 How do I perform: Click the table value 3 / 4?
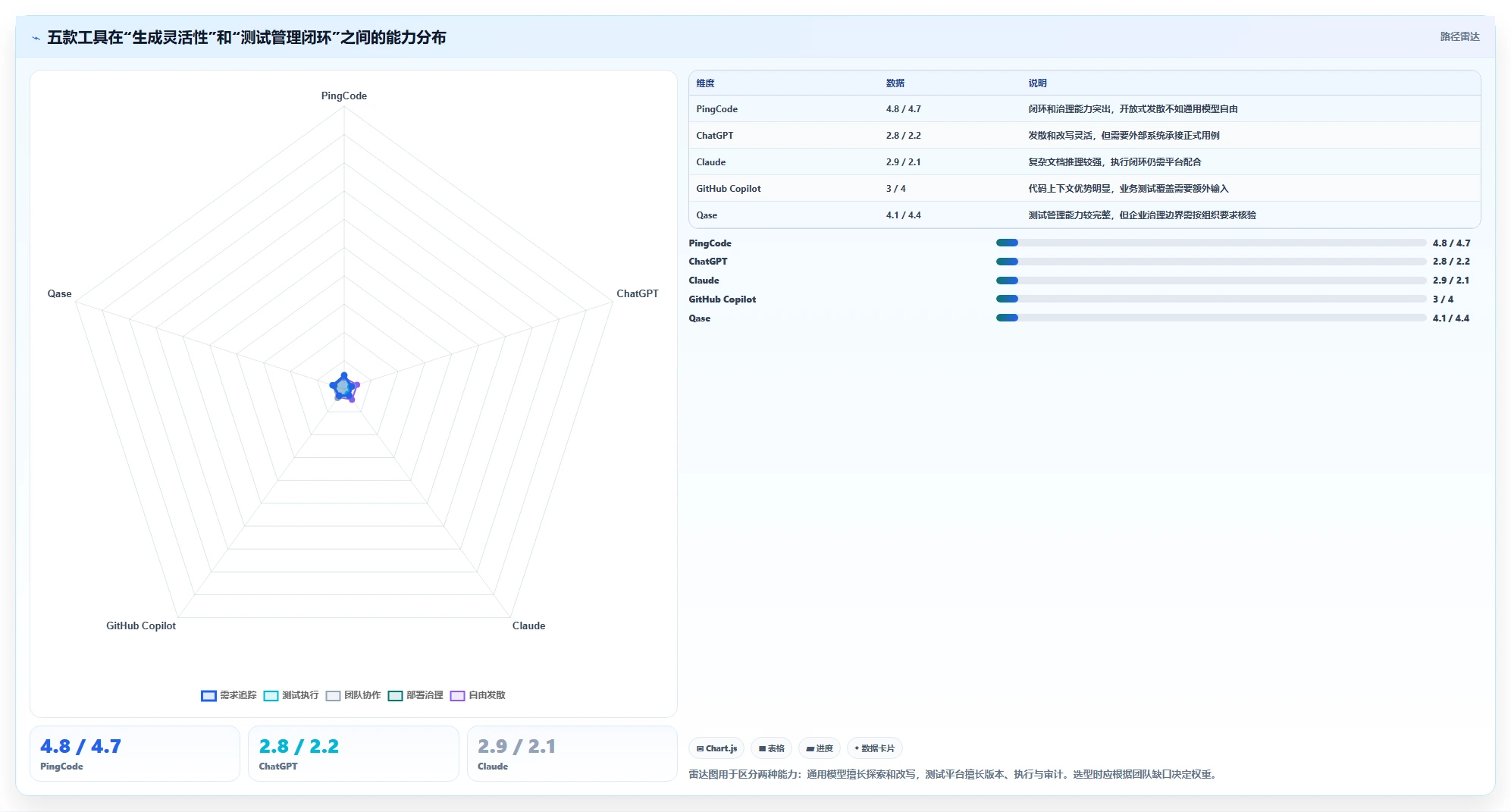(896, 189)
